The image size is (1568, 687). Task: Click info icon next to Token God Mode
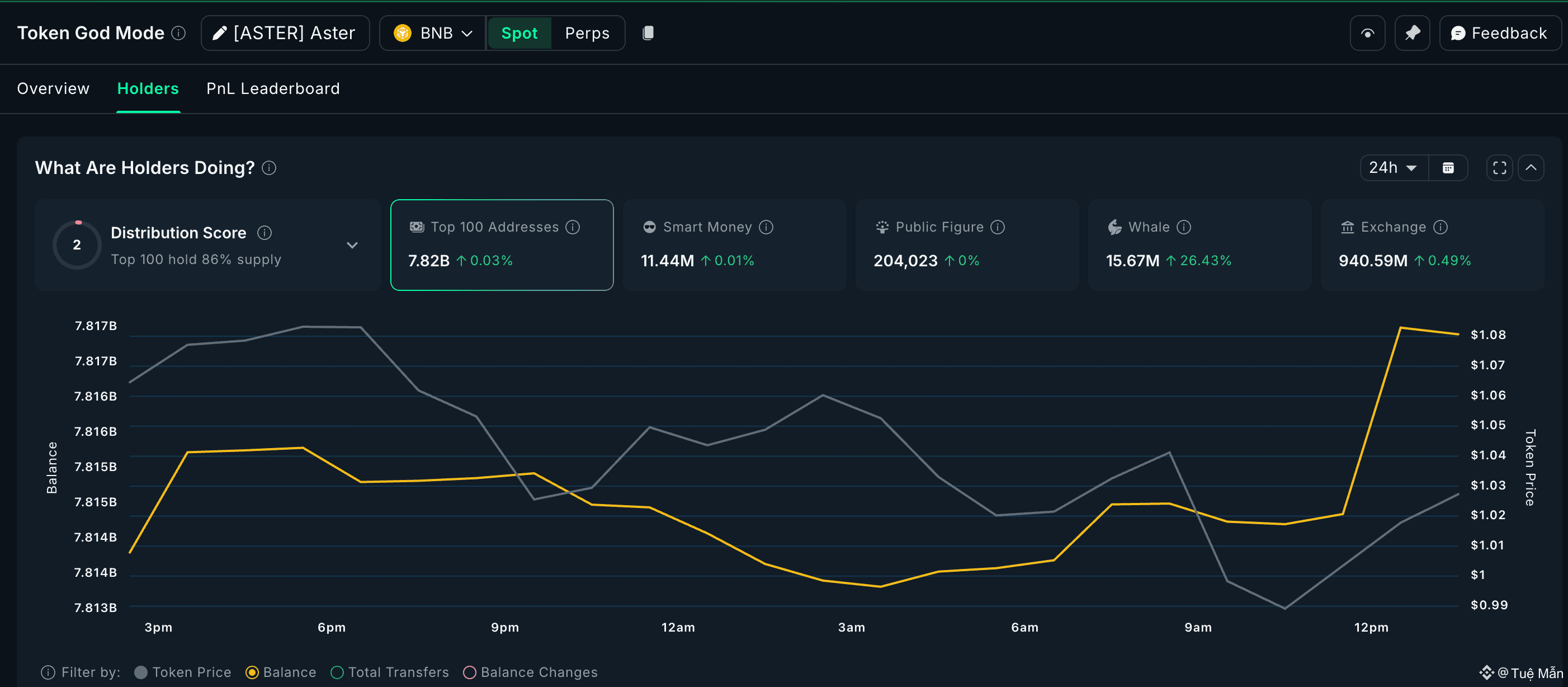pyautogui.click(x=178, y=33)
